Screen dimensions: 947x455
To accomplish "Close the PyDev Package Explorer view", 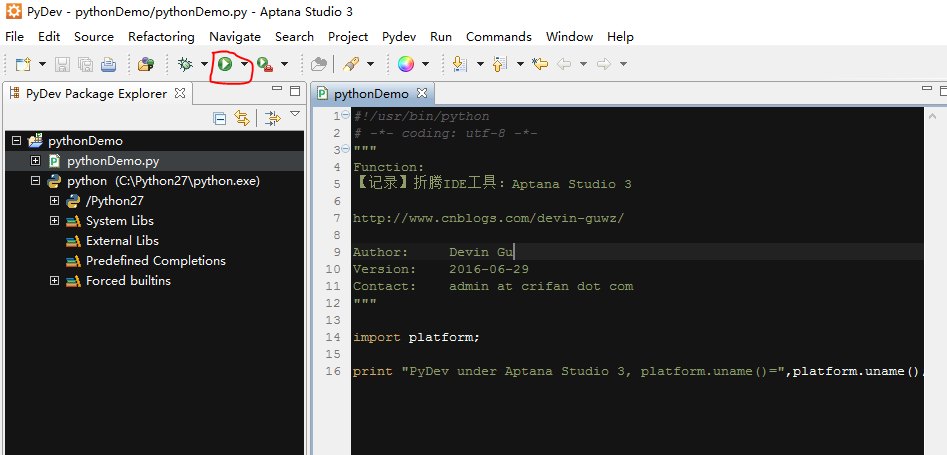I will point(180,94).
